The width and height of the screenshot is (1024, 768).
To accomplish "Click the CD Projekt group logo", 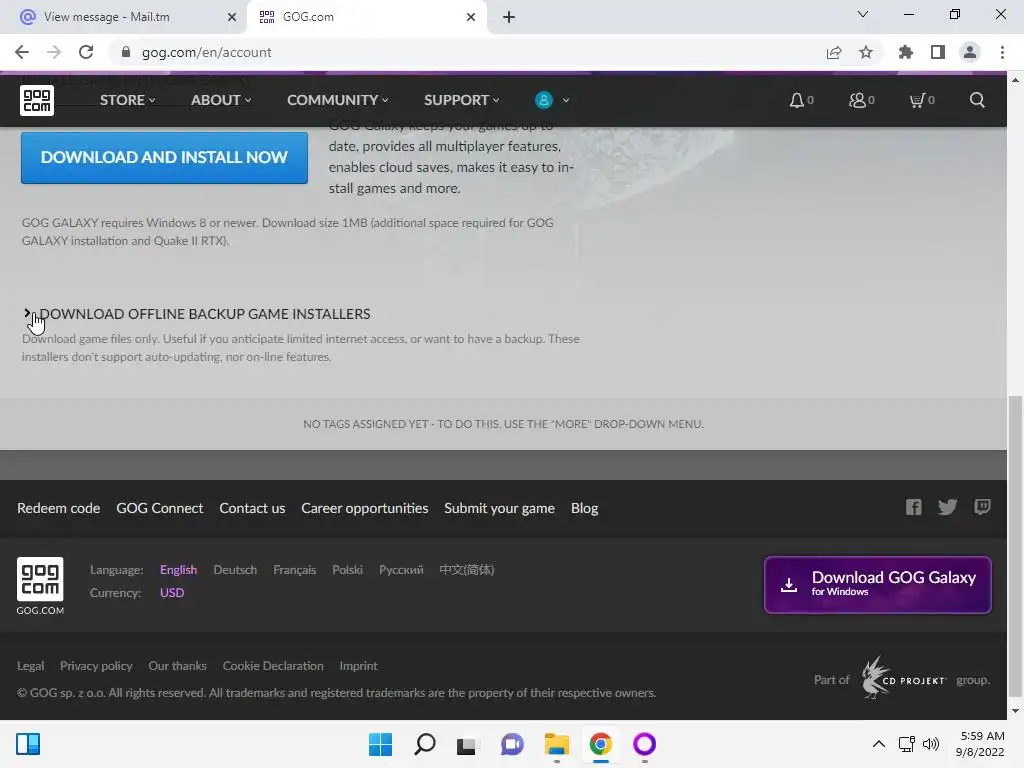I will click(904, 679).
